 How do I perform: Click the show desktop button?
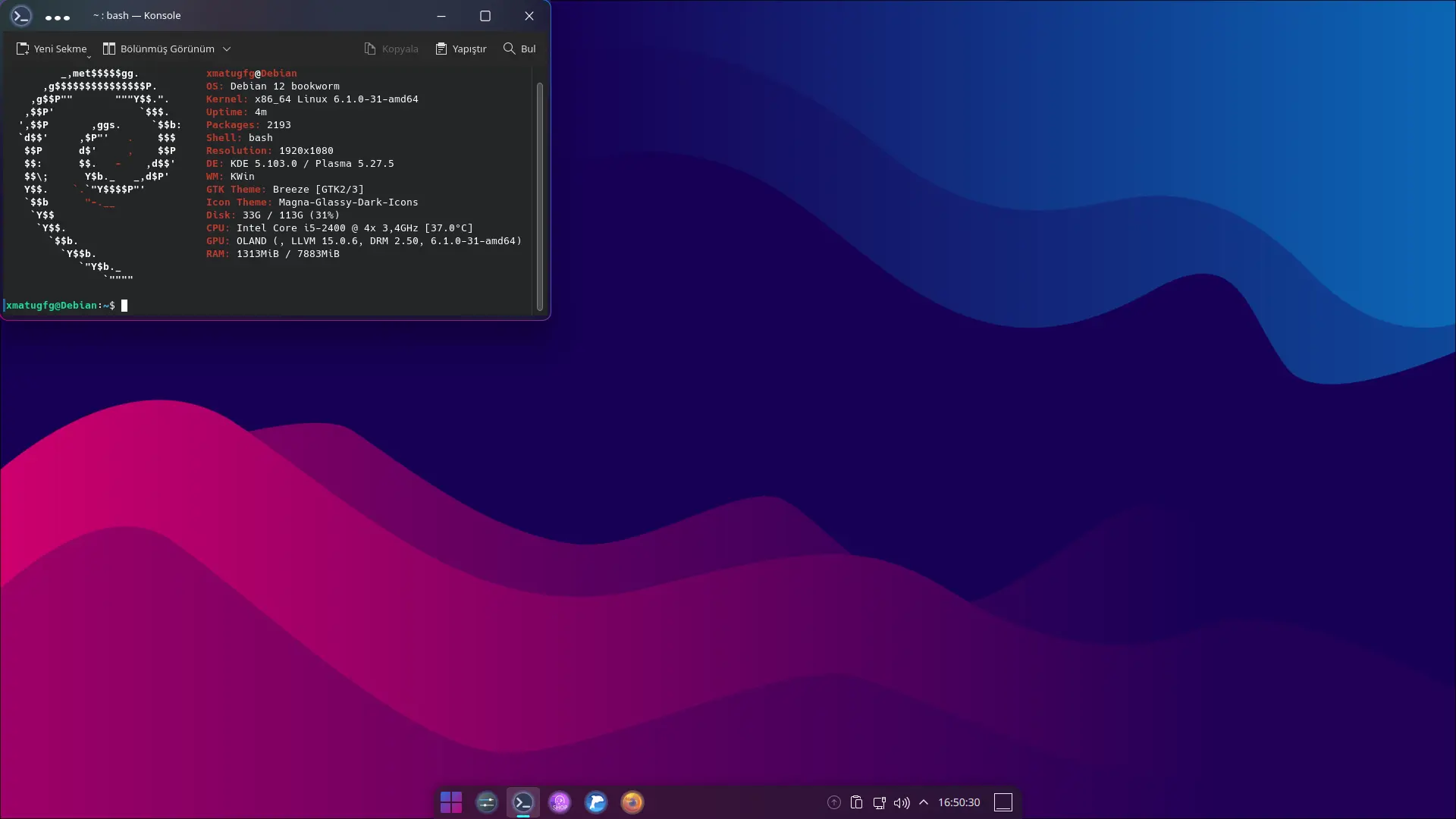(x=1003, y=802)
